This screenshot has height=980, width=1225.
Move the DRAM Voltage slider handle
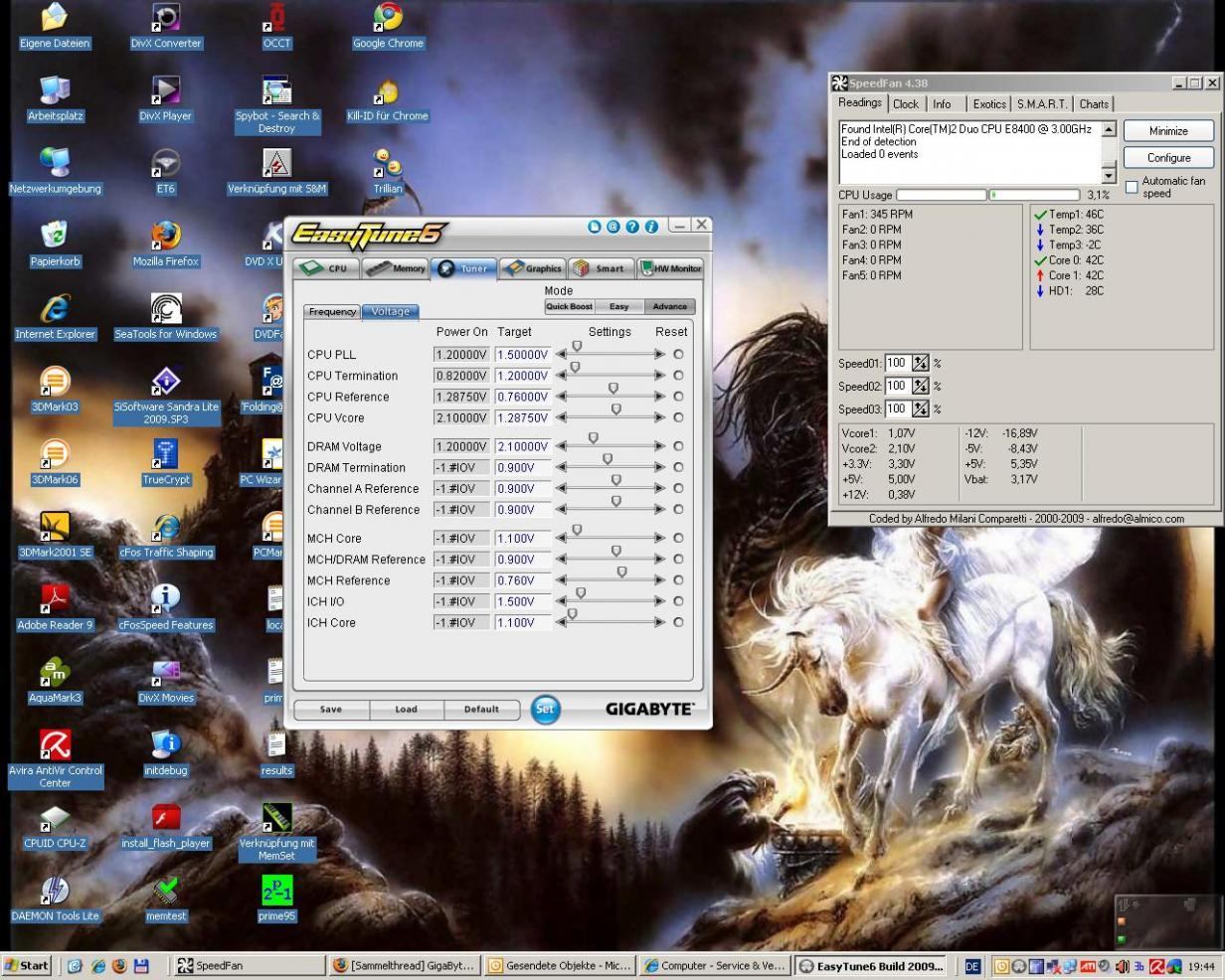click(x=594, y=438)
